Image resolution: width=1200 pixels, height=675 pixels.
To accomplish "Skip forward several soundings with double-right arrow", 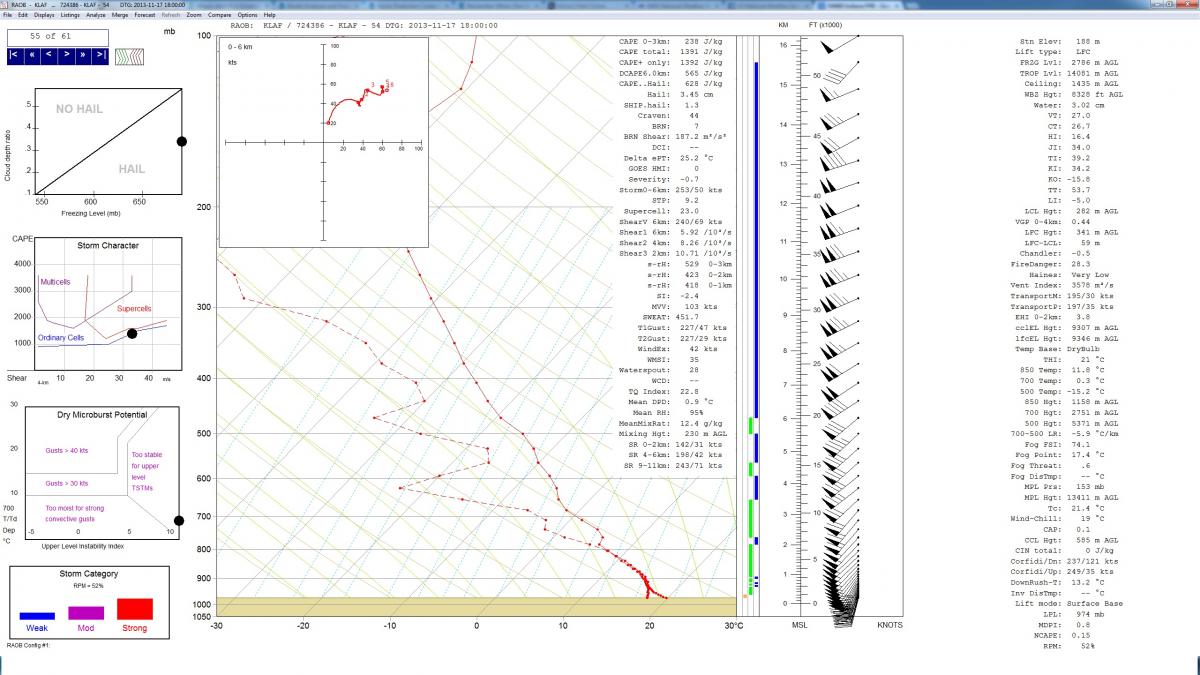I will [x=83, y=56].
